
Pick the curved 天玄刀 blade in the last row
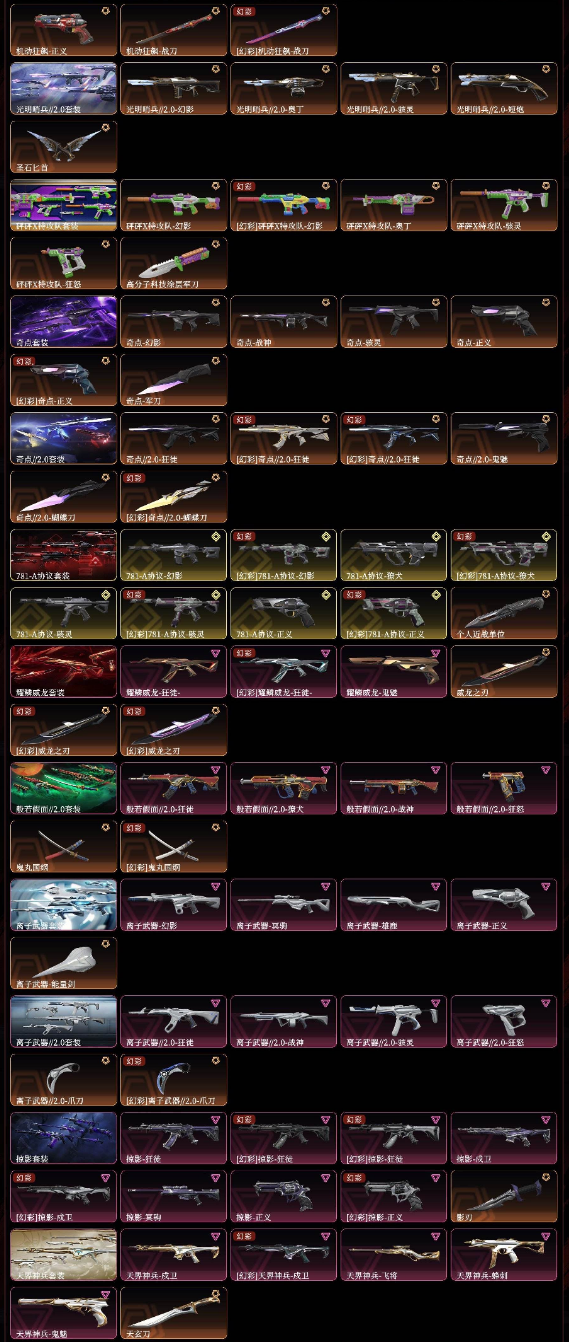tap(173, 1314)
